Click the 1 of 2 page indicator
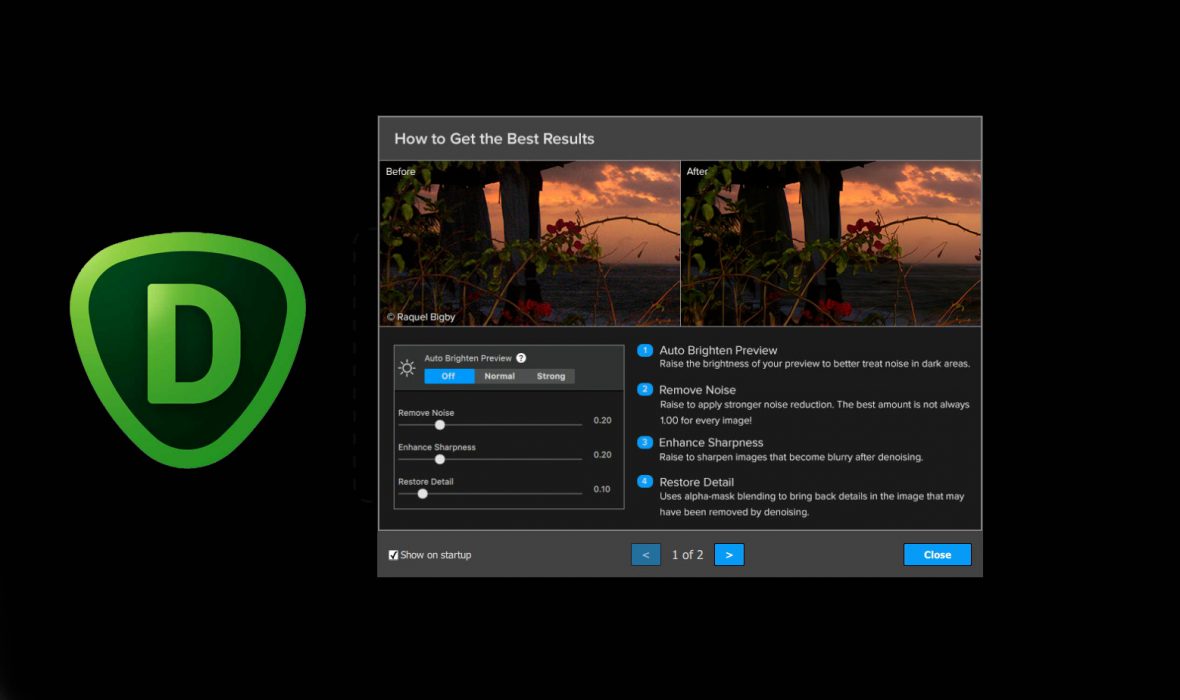The image size is (1180, 700). point(687,554)
